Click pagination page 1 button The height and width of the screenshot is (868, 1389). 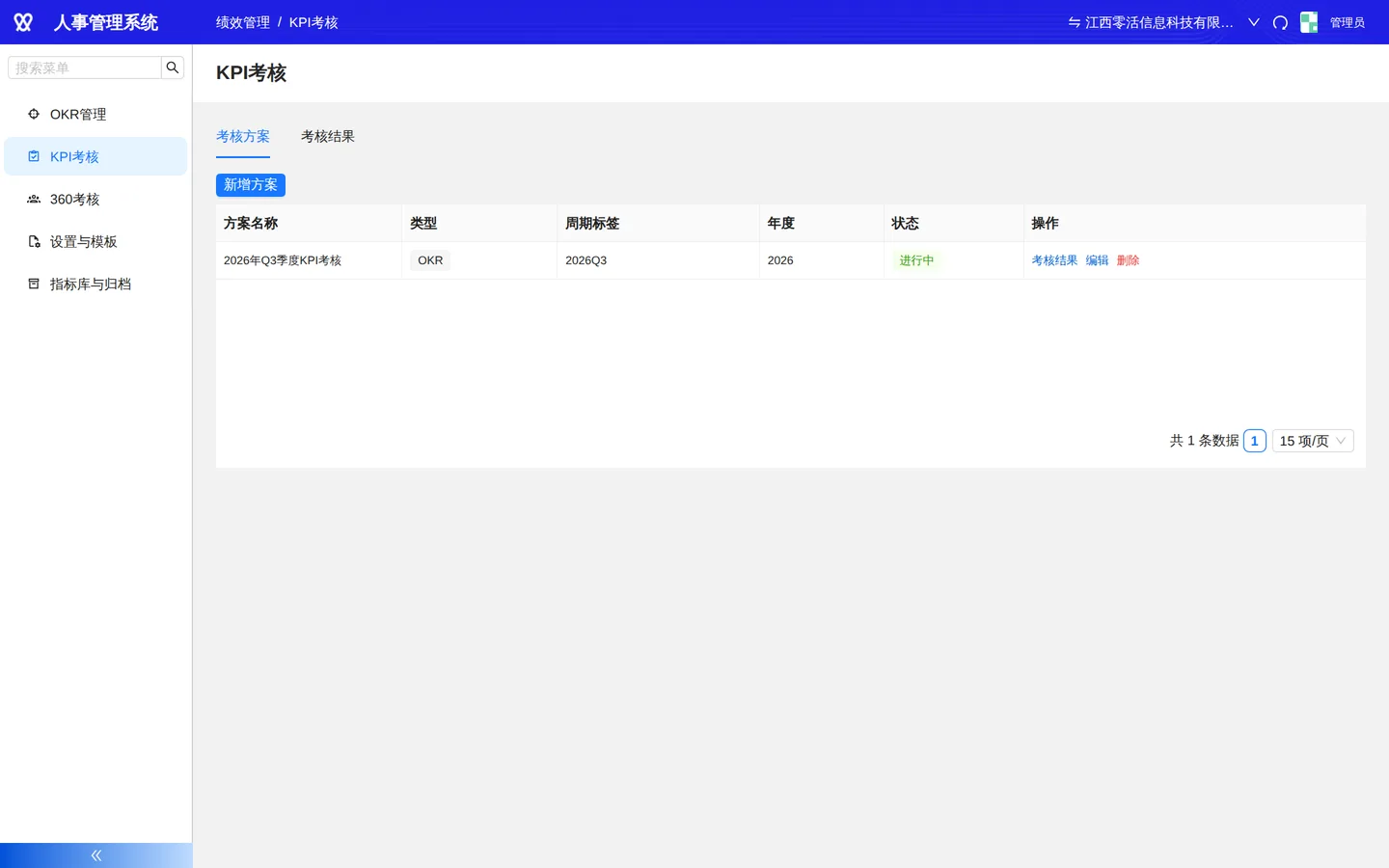click(1254, 441)
